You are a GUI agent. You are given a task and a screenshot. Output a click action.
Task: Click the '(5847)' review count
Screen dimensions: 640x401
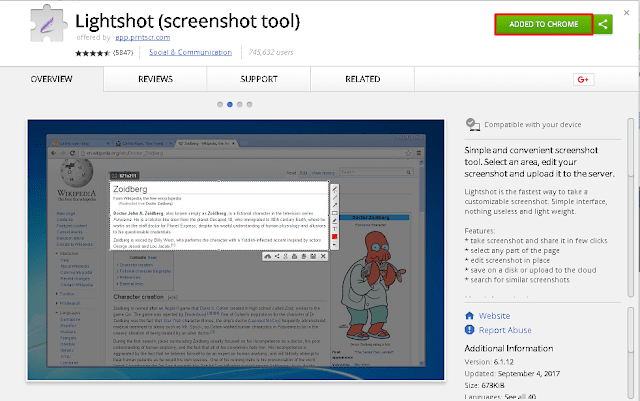(x=123, y=53)
